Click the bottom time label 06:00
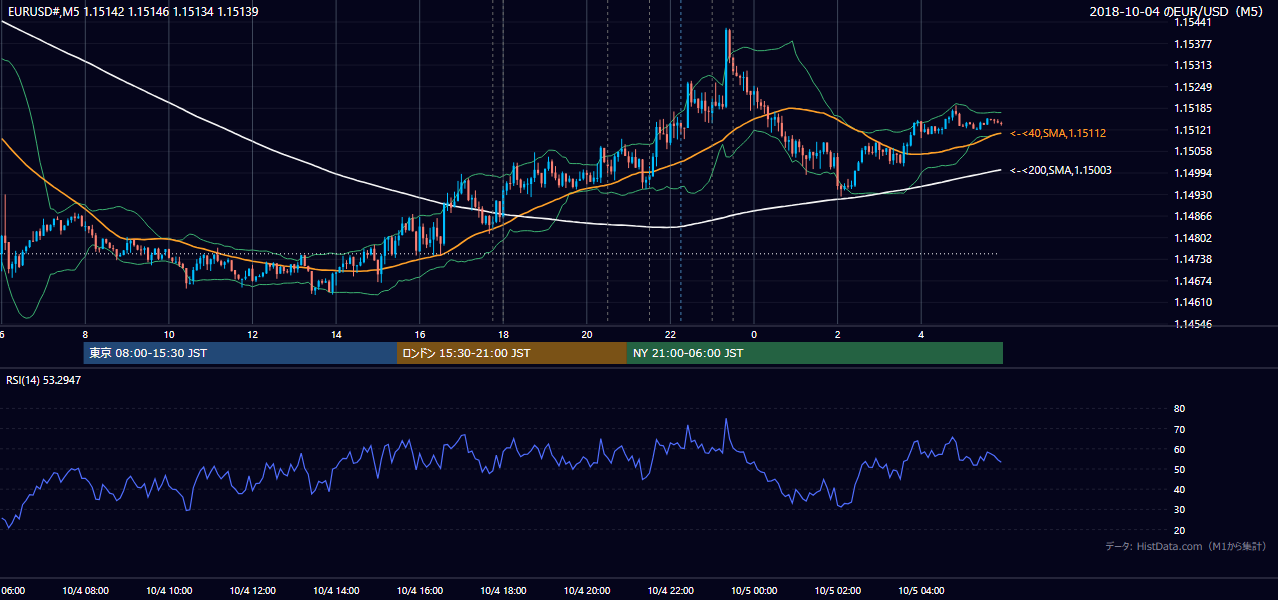 click(x=12, y=591)
